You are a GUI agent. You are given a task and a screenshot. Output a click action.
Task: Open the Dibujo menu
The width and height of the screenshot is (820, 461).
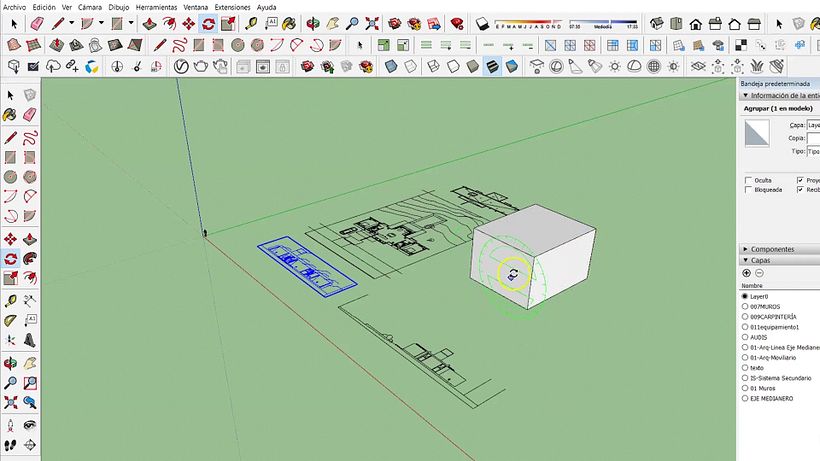119,7
